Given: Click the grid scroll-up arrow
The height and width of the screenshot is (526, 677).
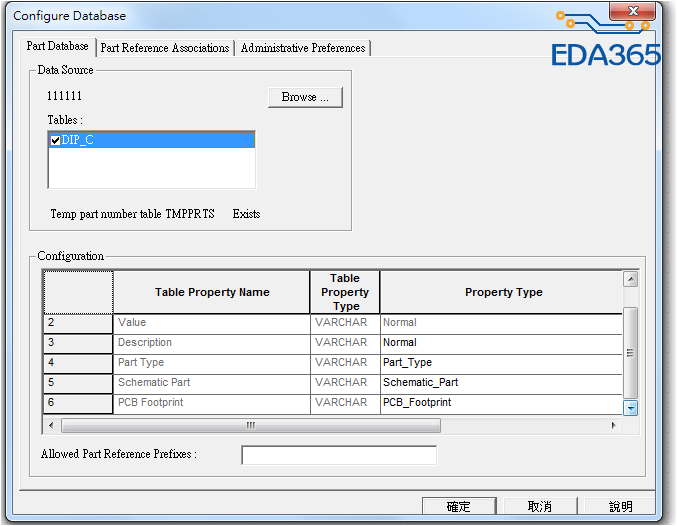Looking at the screenshot, I should 631,279.
